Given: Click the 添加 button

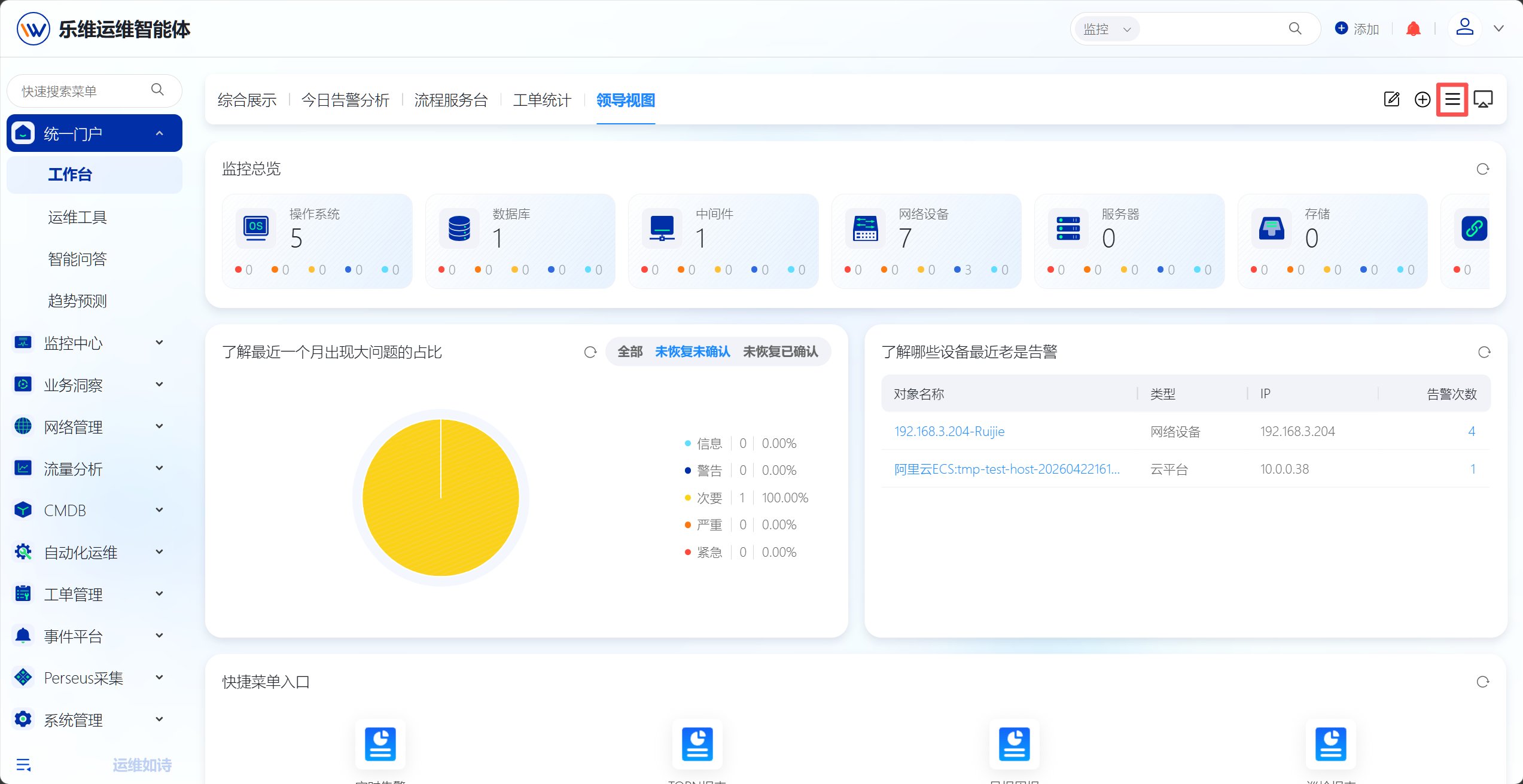Looking at the screenshot, I should [x=1357, y=29].
